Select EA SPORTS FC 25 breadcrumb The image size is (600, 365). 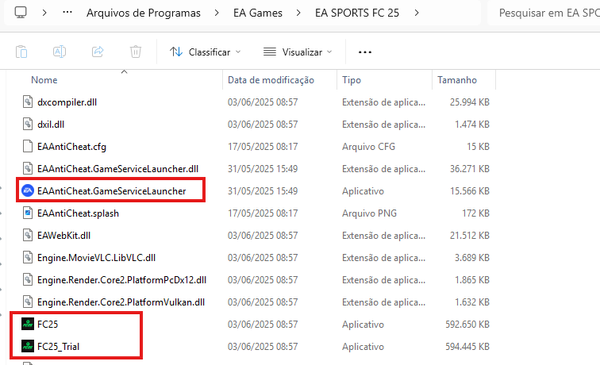357,13
